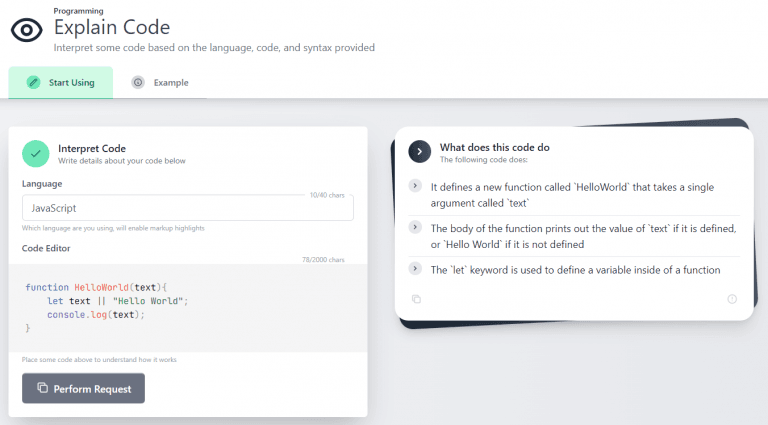Image resolution: width=768 pixels, height=425 pixels.
Task: Click the clock icon on Example tab
Action: tap(137, 82)
